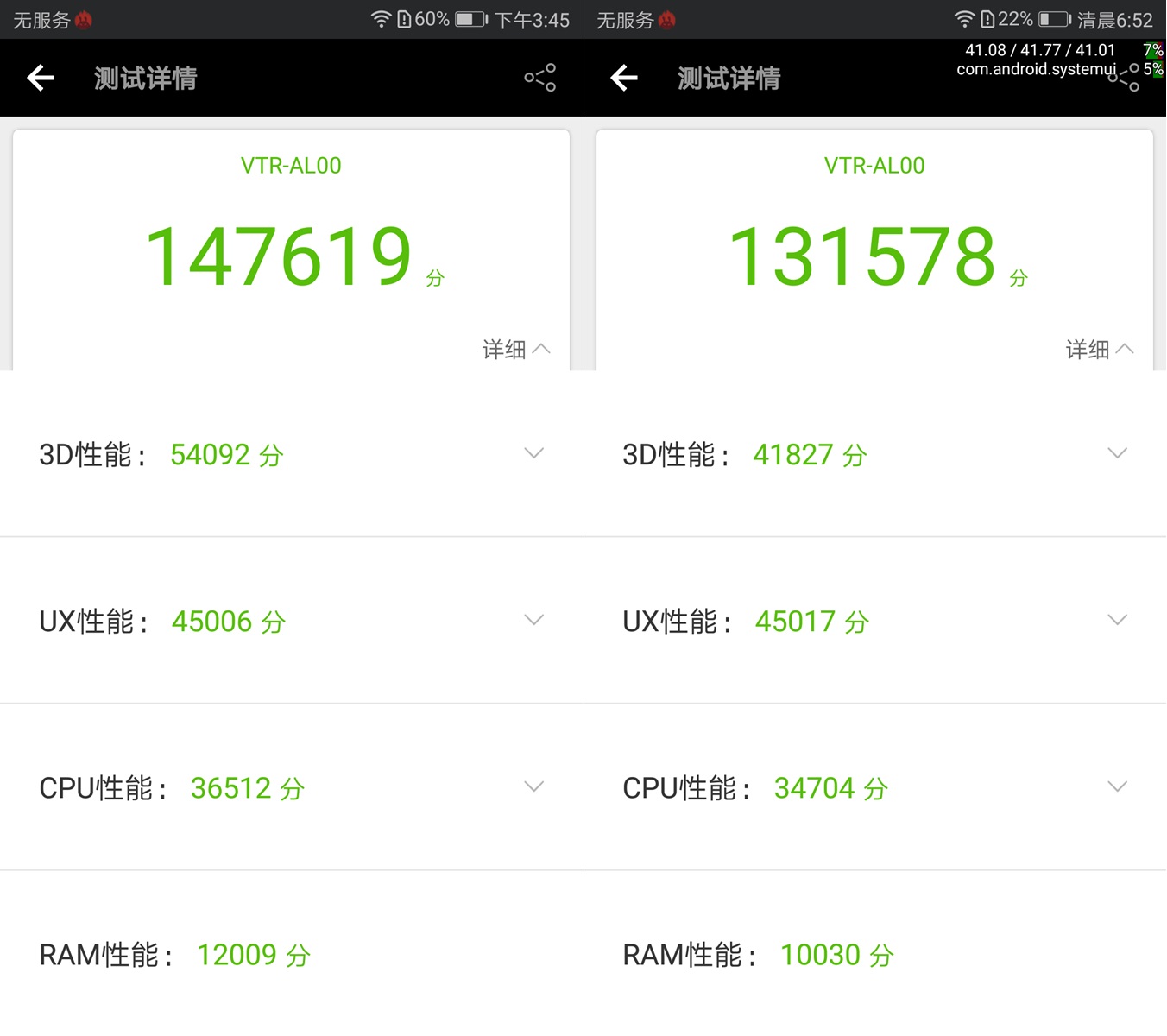The height and width of the screenshot is (1036, 1167).
Task: Tap the total score 147619
Action: [x=279, y=255]
